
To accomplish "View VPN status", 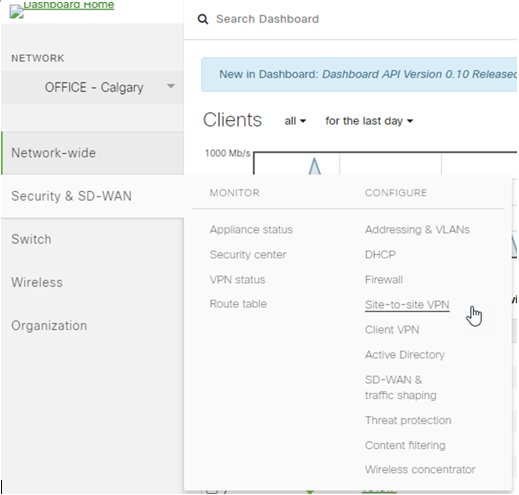I will (x=237, y=280).
